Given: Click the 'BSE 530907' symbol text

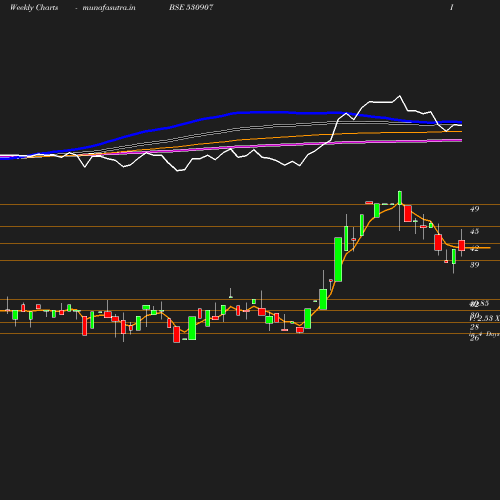Looking at the screenshot, I should tap(191, 7).
